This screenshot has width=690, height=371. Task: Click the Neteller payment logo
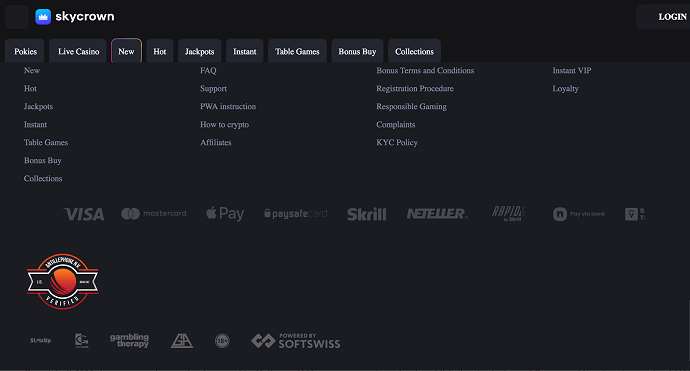[437, 214]
